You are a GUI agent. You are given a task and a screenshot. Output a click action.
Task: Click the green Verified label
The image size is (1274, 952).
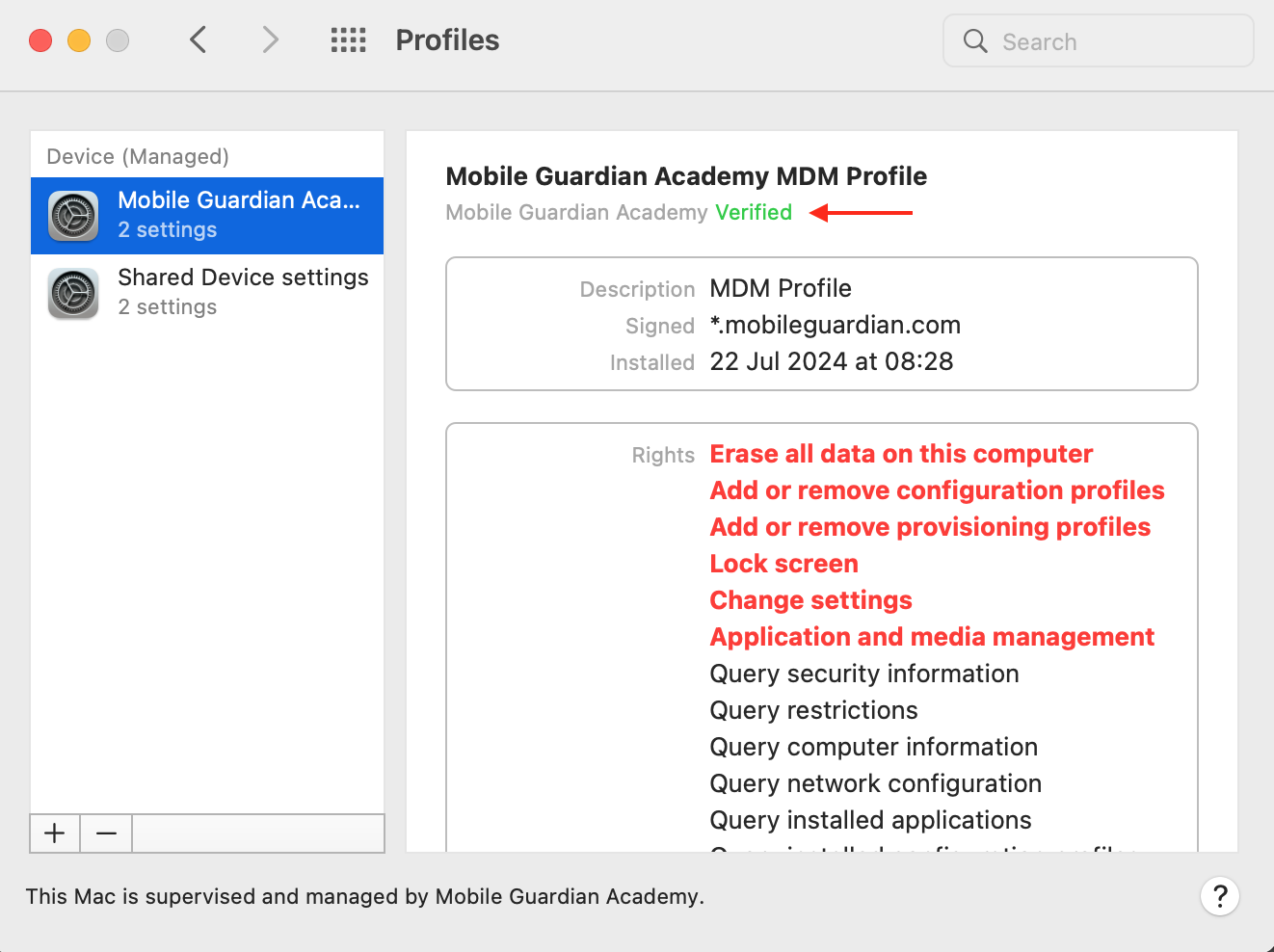[754, 212]
